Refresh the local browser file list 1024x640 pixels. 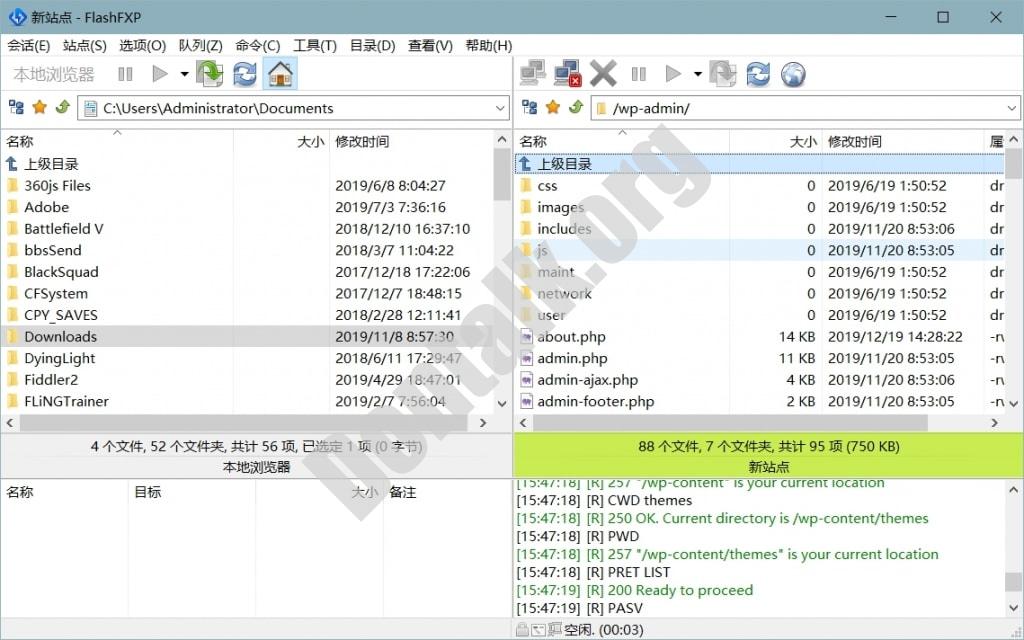tap(244, 74)
